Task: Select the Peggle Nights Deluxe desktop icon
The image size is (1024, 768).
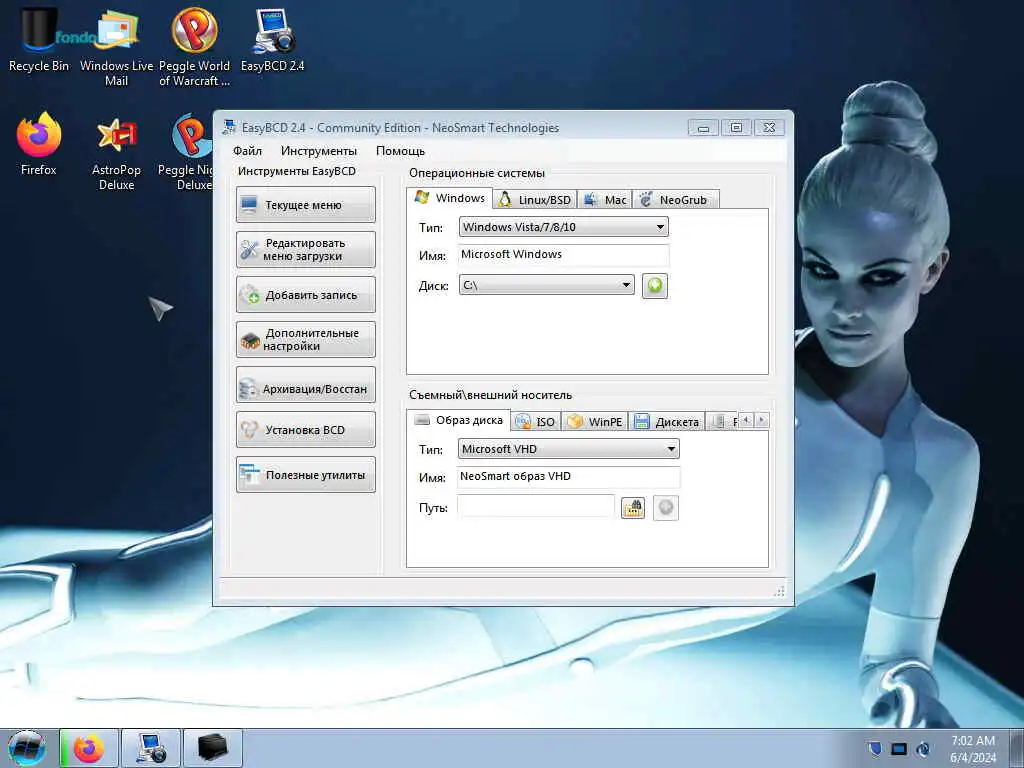Action: pyautogui.click(x=187, y=153)
